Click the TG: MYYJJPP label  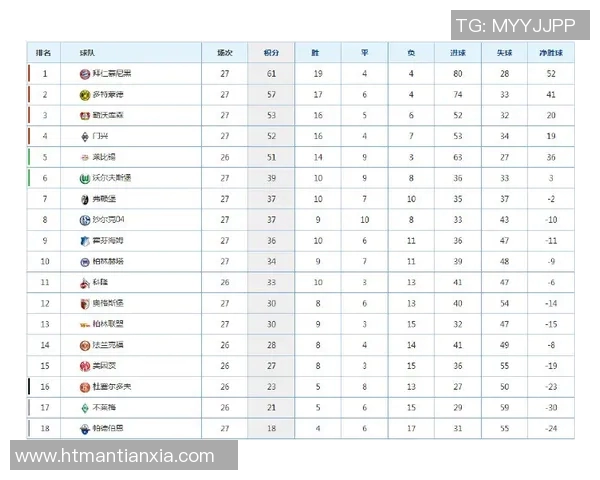pyautogui.click(x=516, y=25)
